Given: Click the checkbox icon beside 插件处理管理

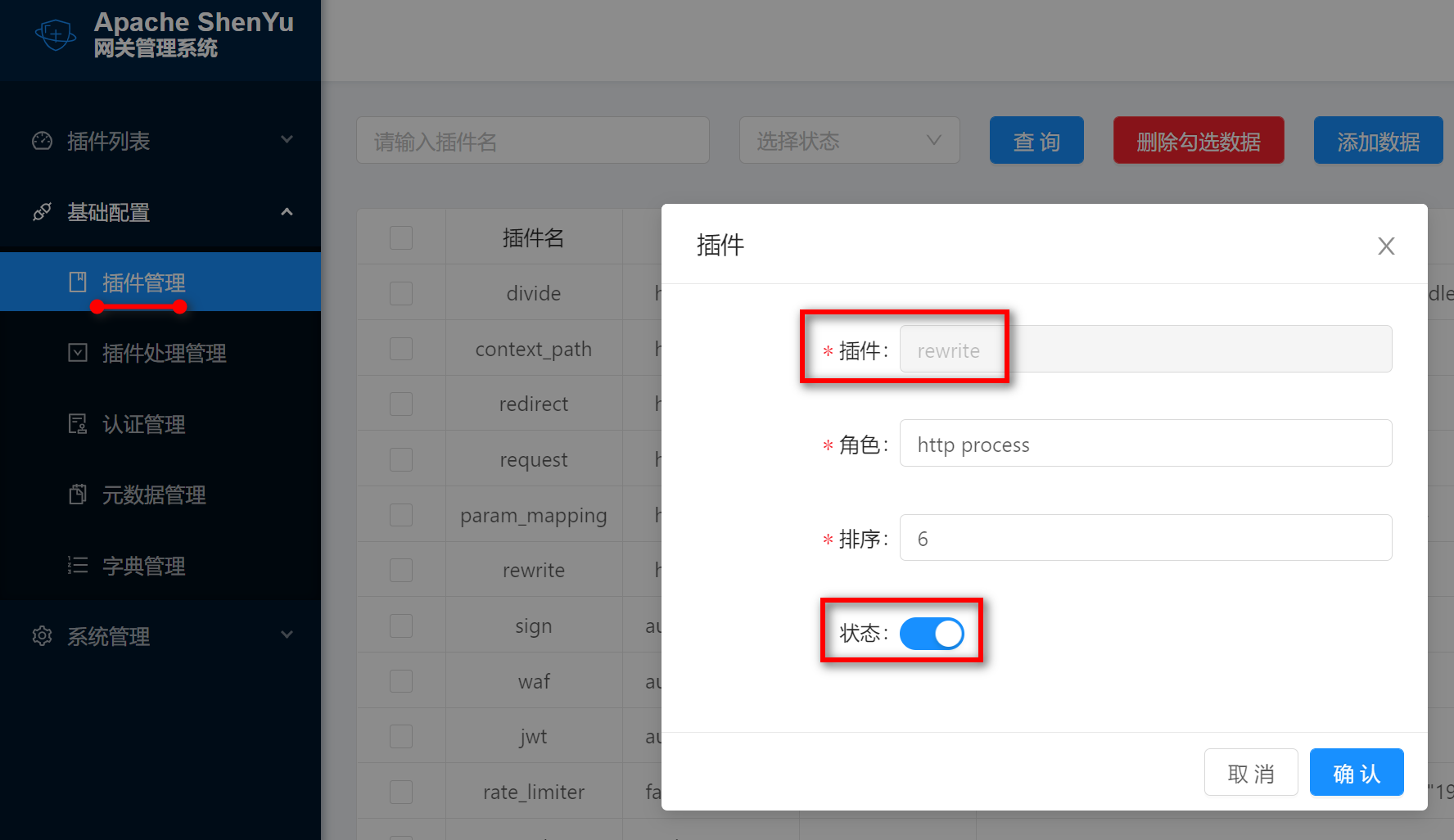Looking at the screenshot, I should 78,353.
